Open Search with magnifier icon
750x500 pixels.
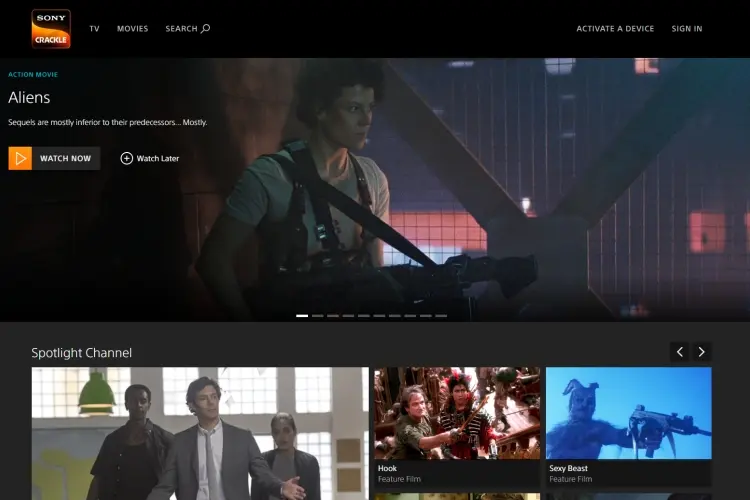(188, 29)
